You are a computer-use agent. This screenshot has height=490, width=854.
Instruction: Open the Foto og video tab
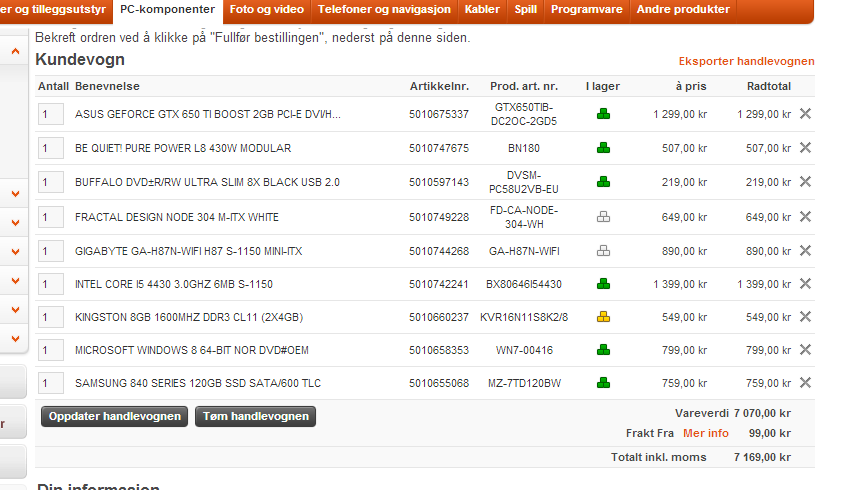click(x=267, y=10)
